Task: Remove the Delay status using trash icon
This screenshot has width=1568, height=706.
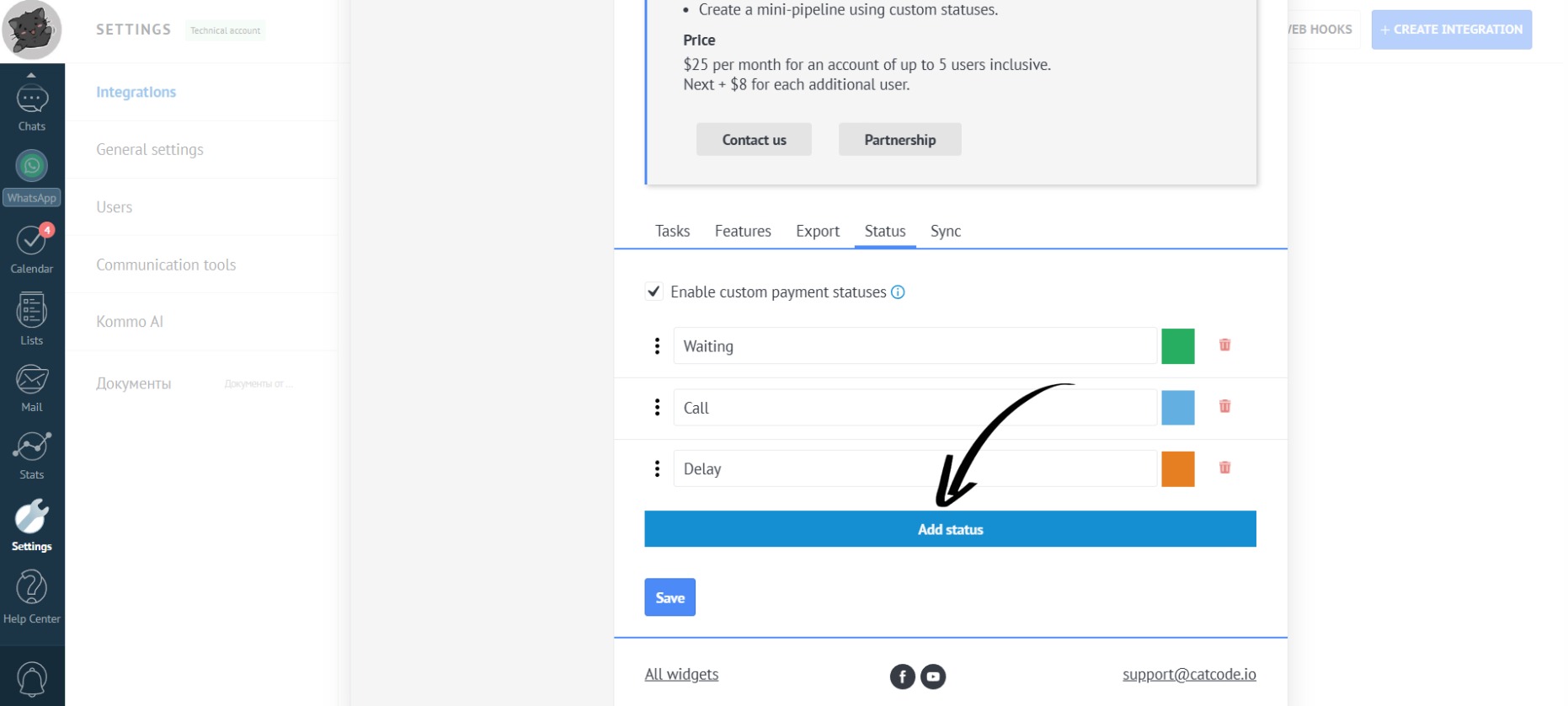Action: click(1224, 468)
